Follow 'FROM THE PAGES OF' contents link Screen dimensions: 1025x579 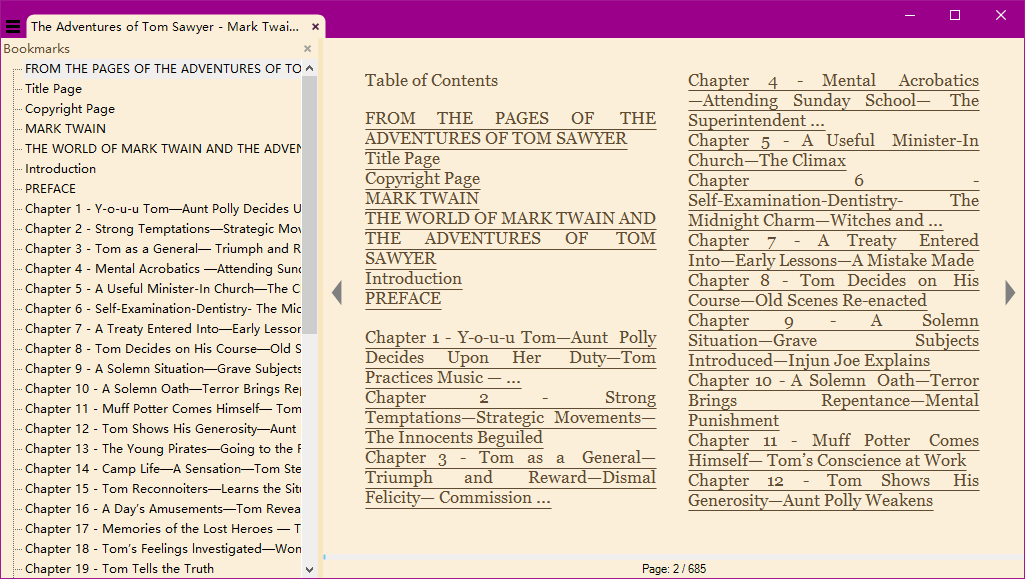pos(511,128)
